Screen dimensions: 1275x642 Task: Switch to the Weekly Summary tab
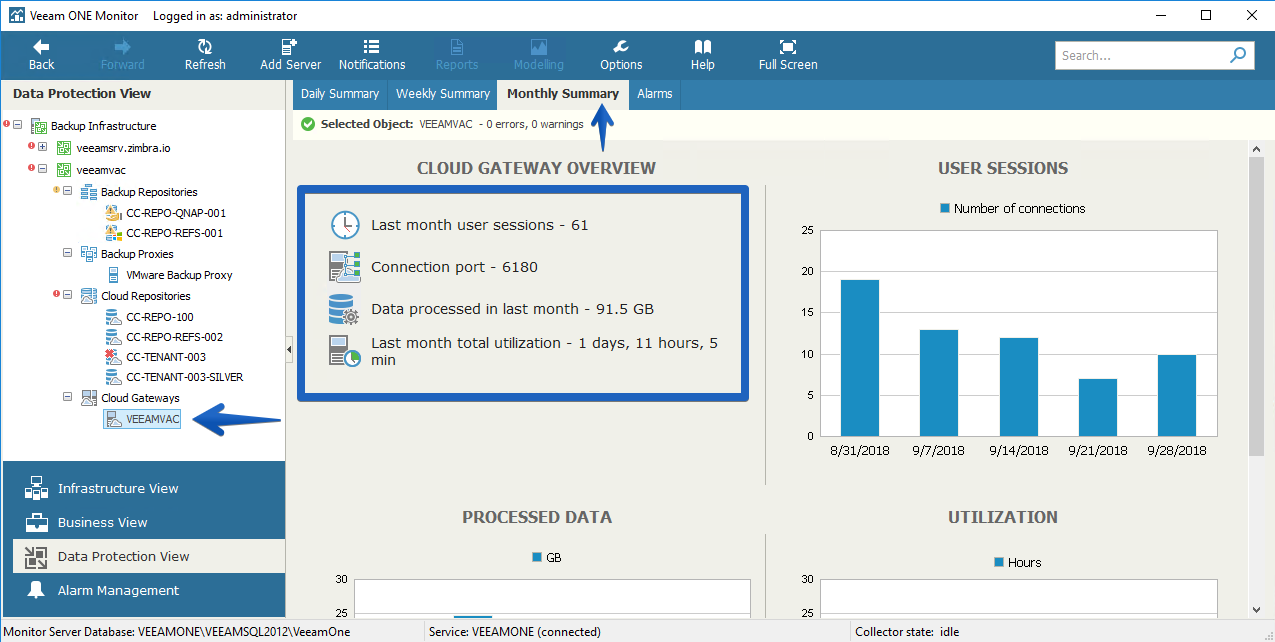pos(443,94)
